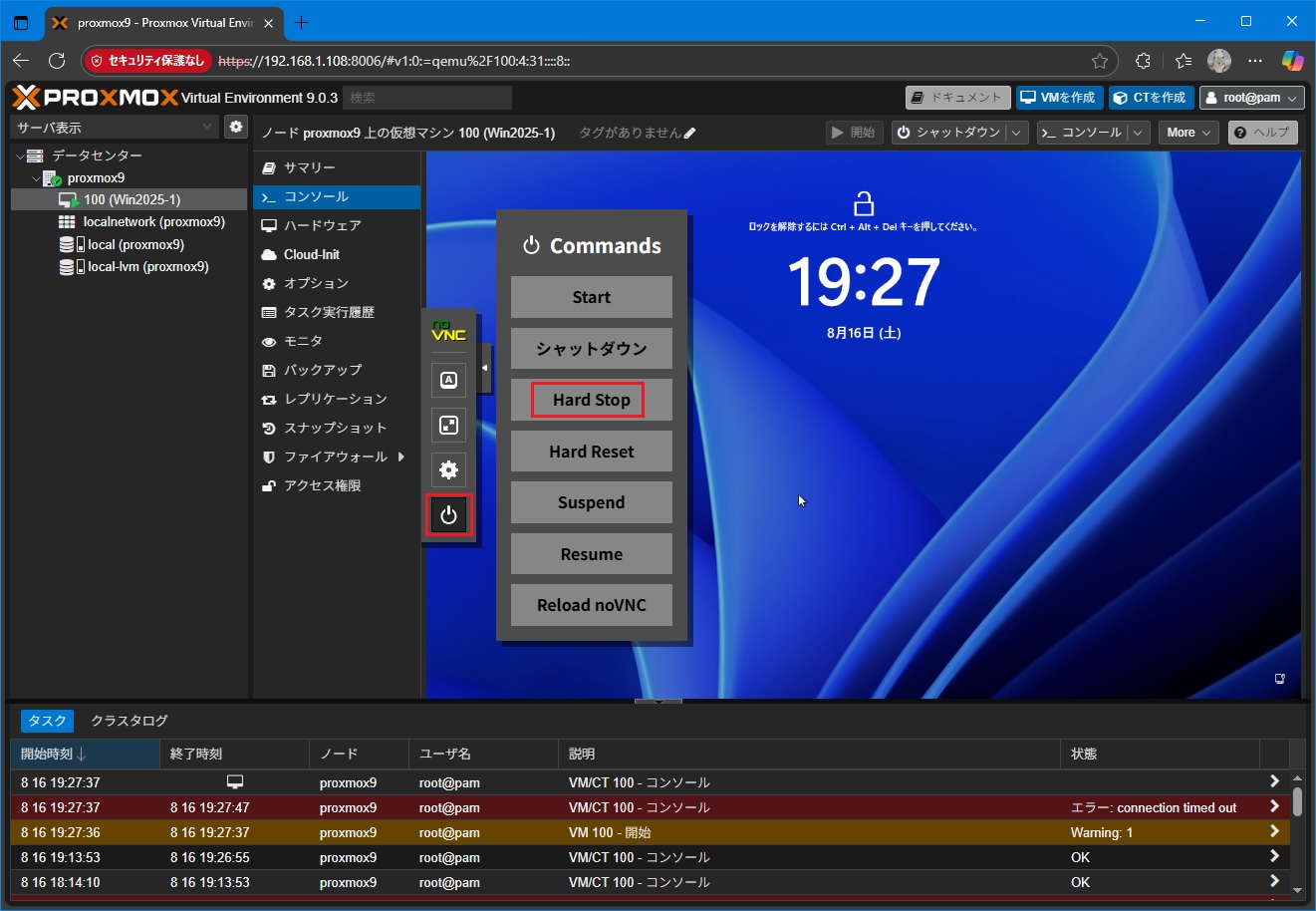Click Help button

tap(1263, 133)
